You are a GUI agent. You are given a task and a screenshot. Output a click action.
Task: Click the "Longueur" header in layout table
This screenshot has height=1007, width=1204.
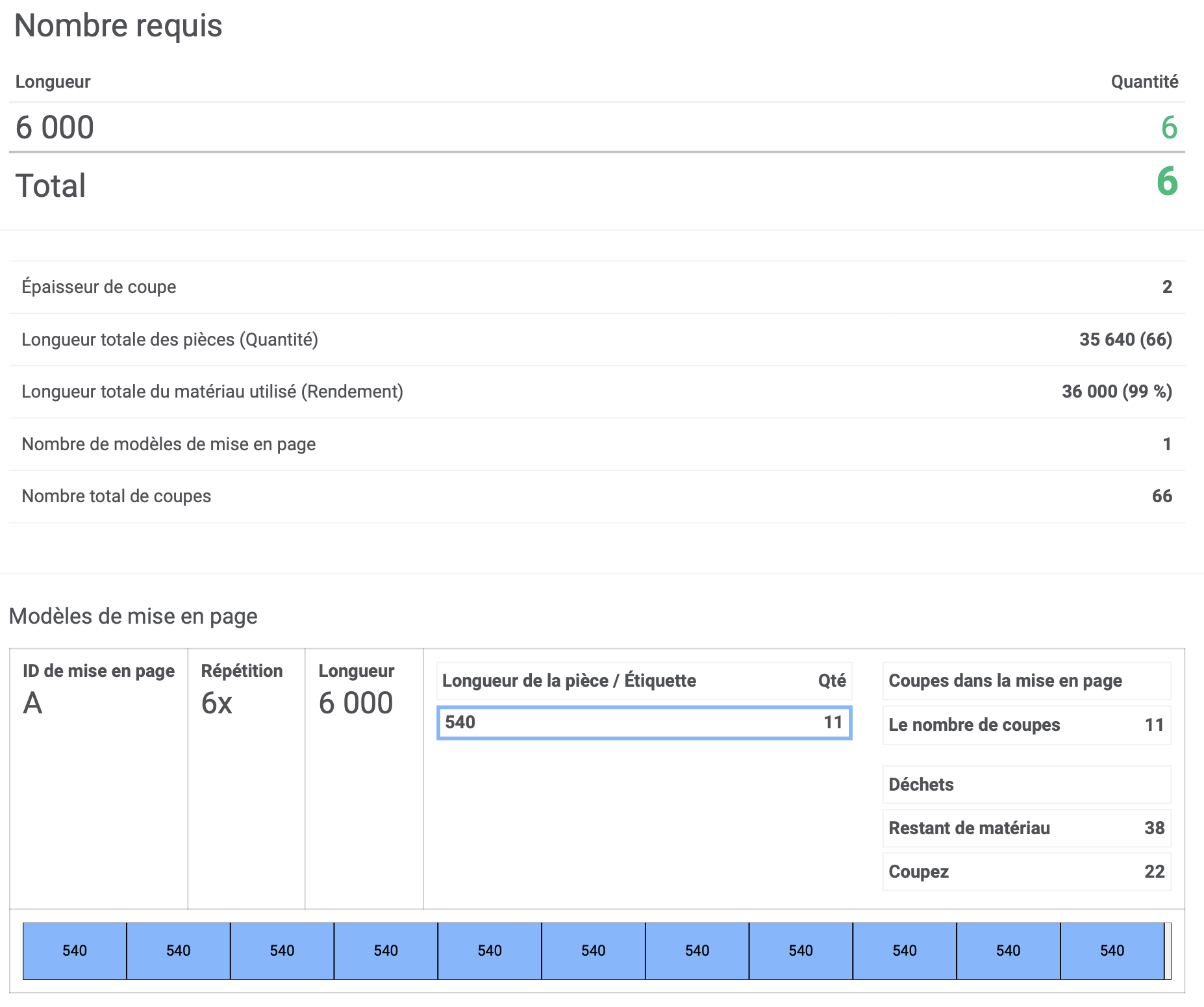tap(356, 671)
